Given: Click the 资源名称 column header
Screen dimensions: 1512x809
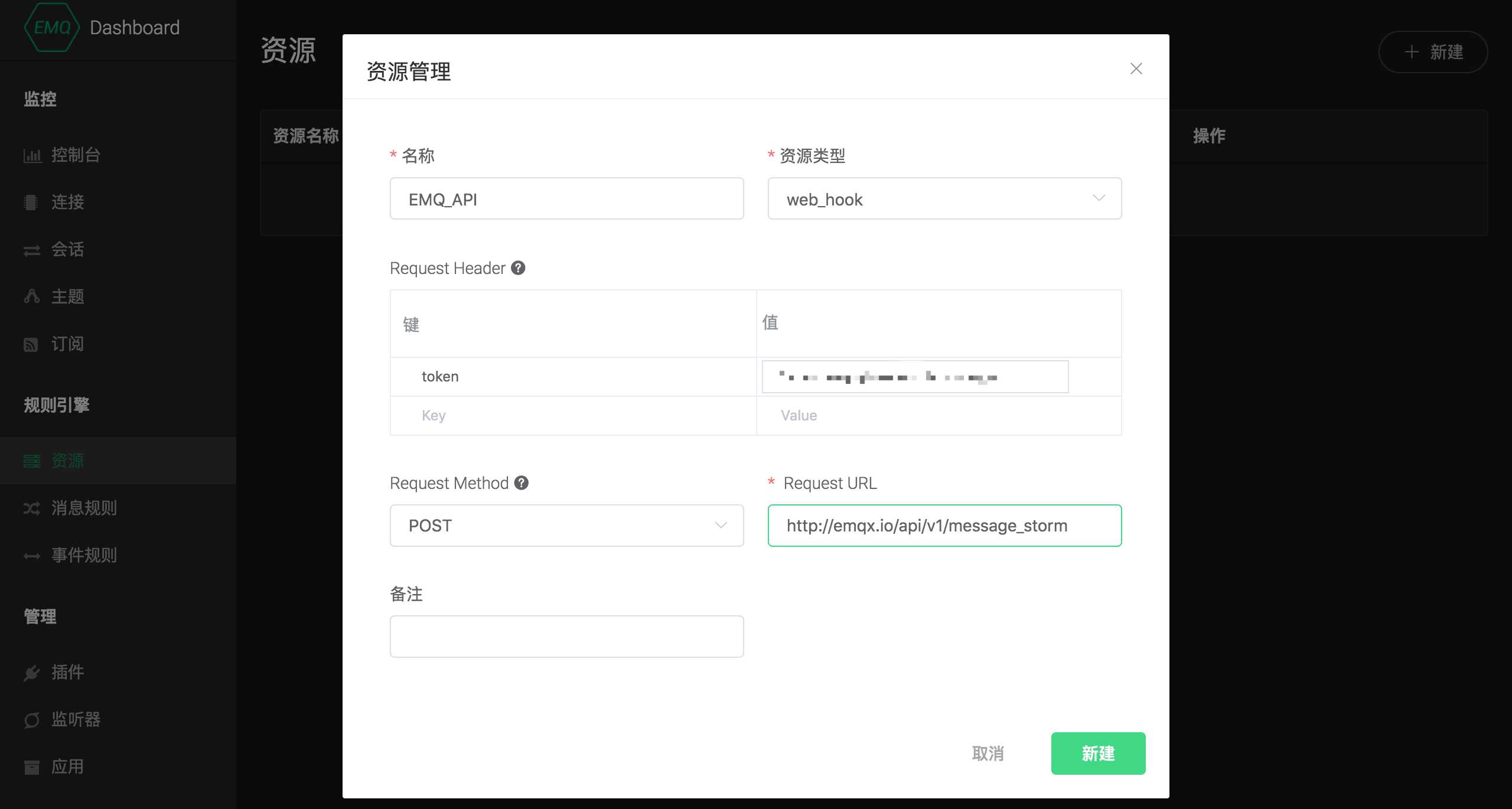Looking at the screenshot, I should point(306,136).
